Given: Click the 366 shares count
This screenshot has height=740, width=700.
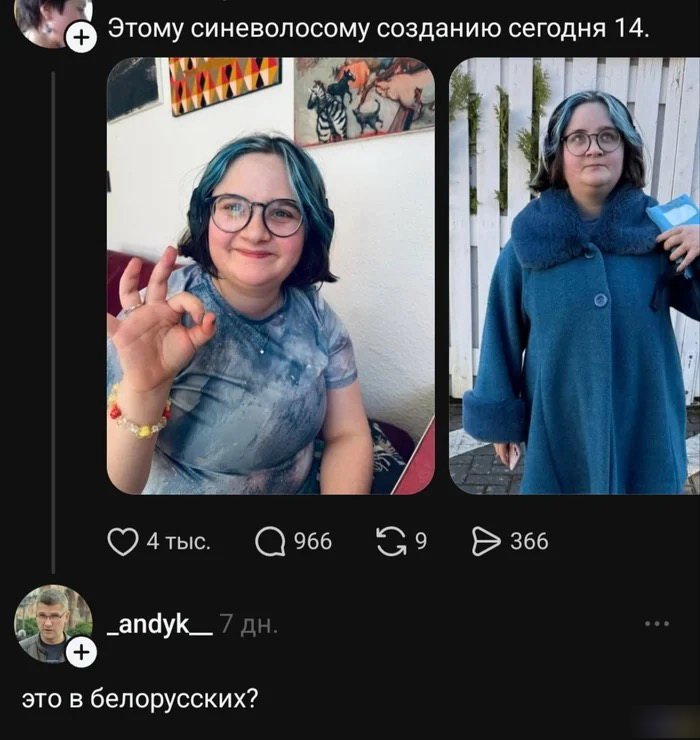Looking at the screenshot, I should point(529,541).
